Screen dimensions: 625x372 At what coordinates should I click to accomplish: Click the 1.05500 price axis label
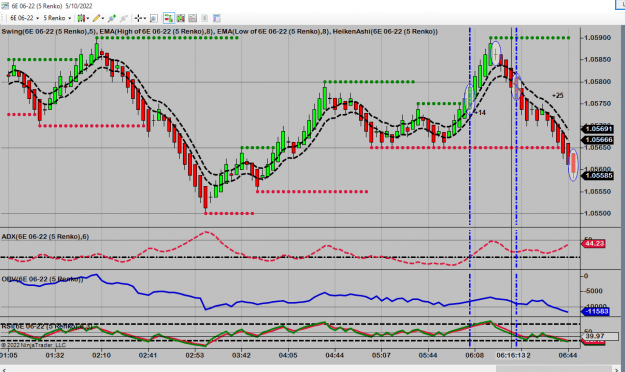[x=597, y=213]
